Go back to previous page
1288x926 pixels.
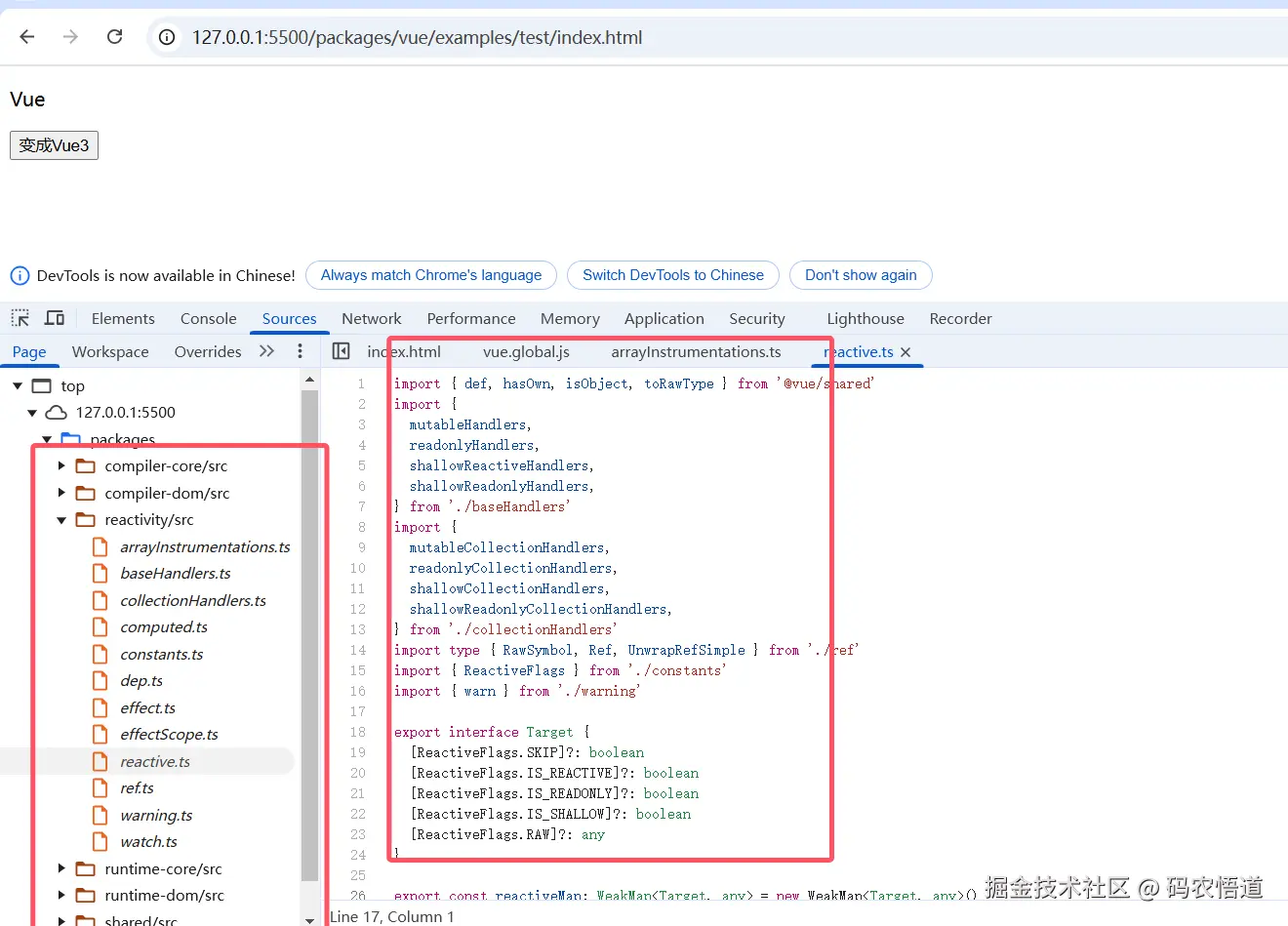[x=27, y=37]
